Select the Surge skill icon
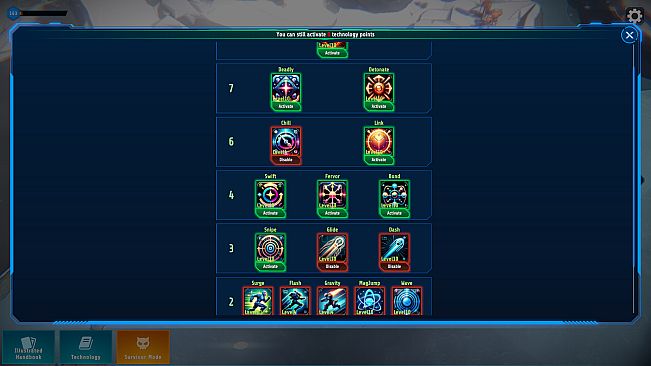The height and width of the screenshot is (366, 651). [x=258, y=301]
